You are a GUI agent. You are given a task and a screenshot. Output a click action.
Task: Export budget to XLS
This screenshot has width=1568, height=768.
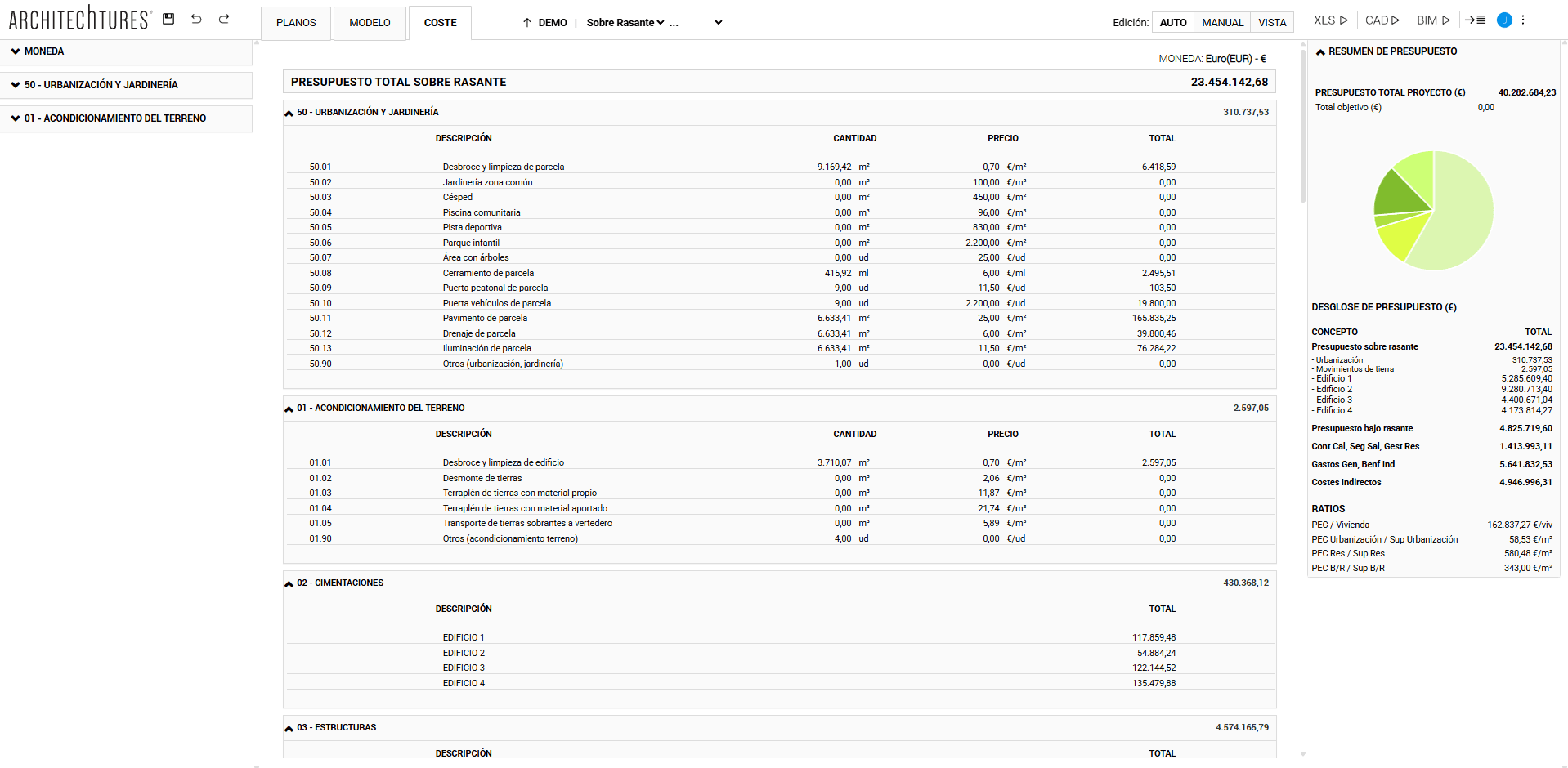[x=1330, y=20]
